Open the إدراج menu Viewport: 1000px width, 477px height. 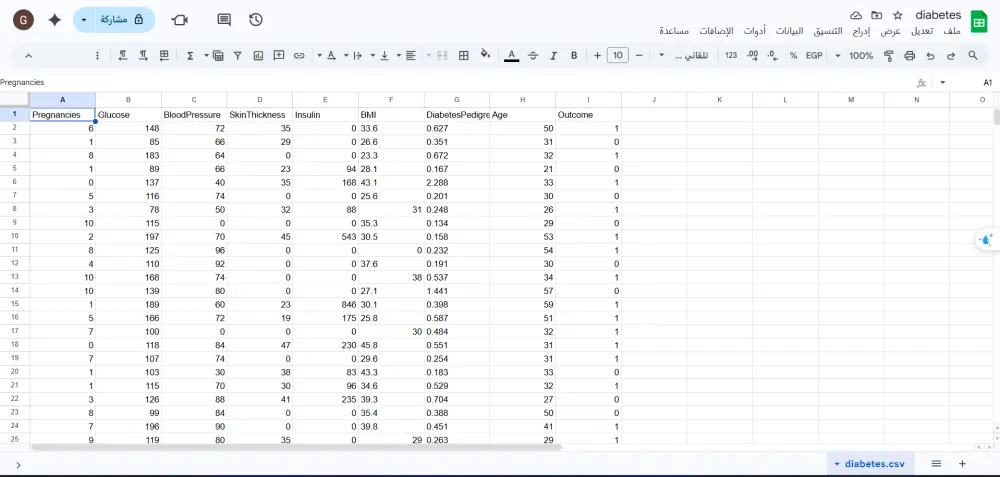pyautogui.click(x=860, y=31)
